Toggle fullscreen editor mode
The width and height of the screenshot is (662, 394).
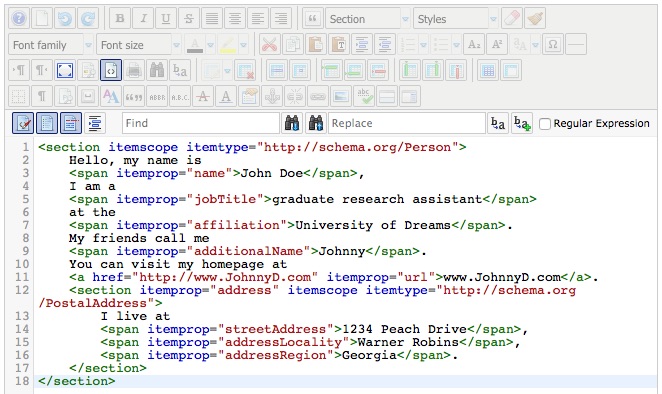pos(65,71)
